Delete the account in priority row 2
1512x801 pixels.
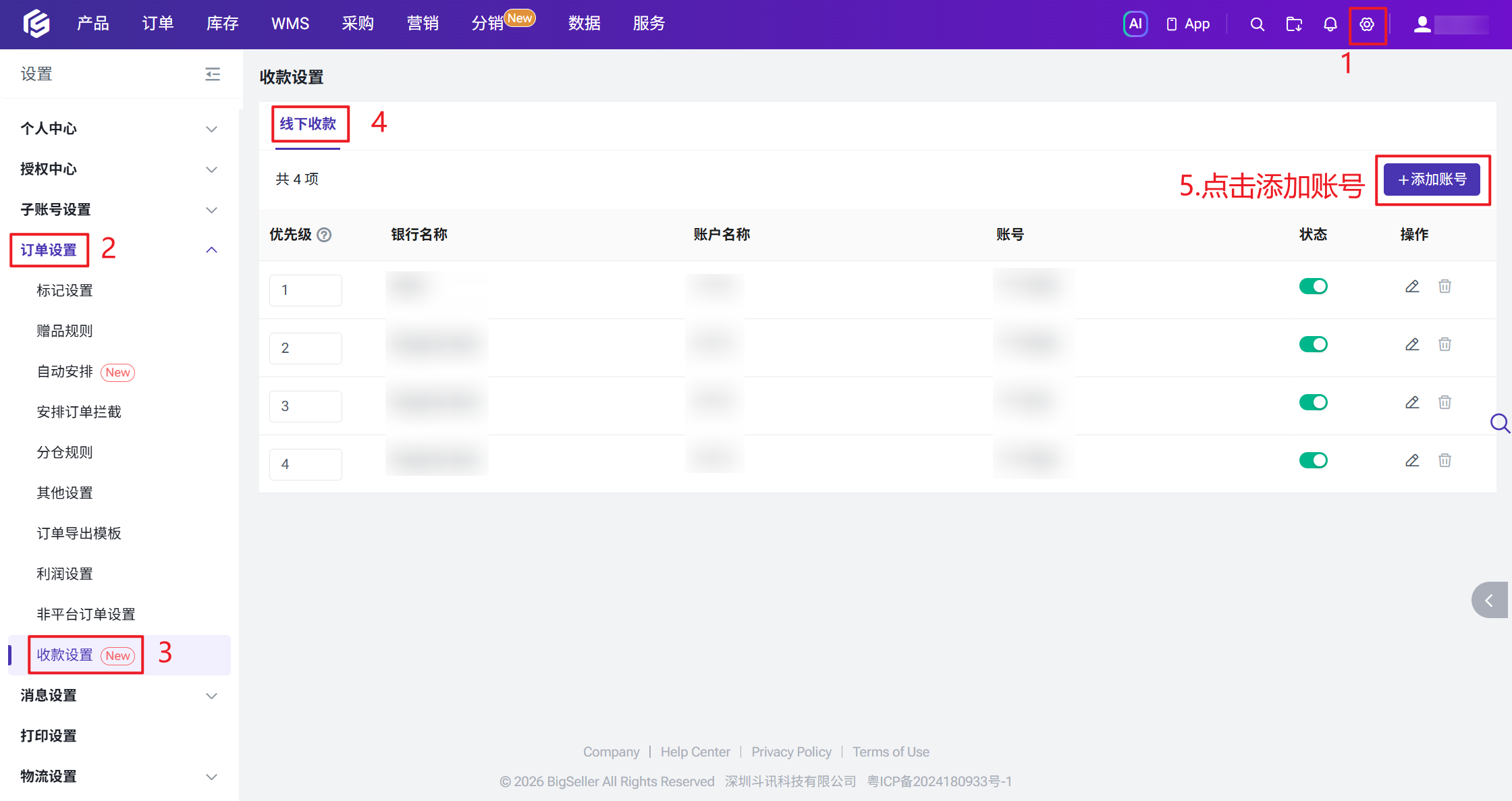(x=1444, y=344)
